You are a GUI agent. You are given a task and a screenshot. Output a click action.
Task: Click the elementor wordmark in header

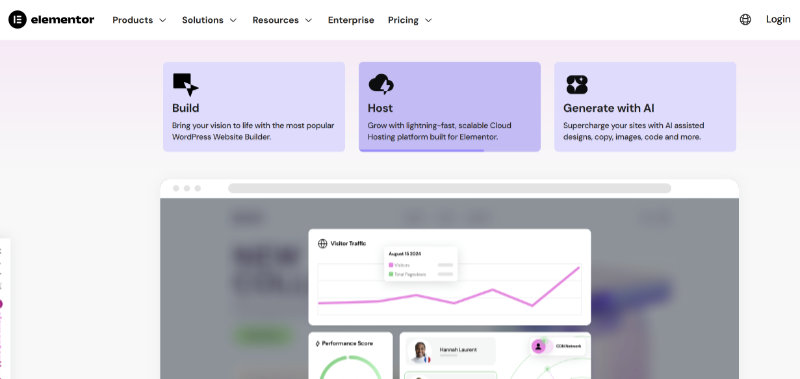tap(62, 20)
